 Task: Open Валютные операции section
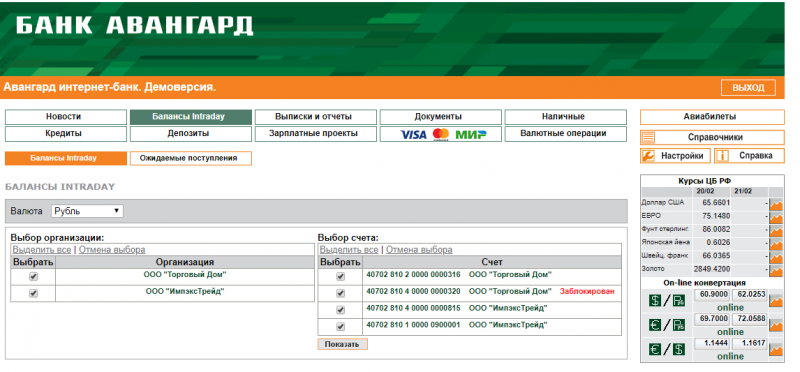565,134
